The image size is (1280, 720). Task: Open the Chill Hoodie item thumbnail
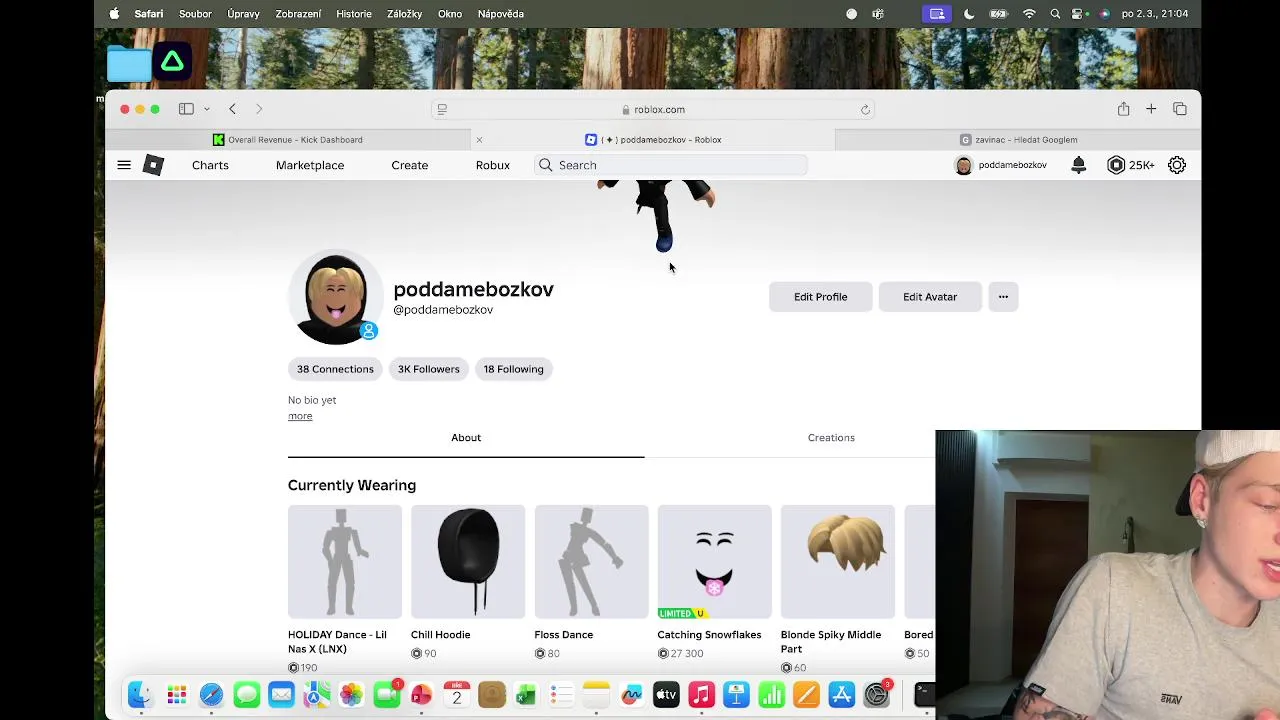(x=468, y=562)
